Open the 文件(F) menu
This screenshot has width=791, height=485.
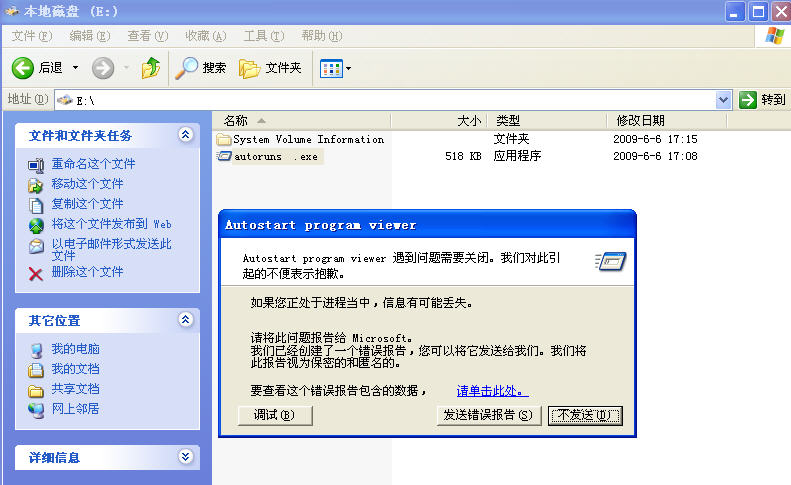(32, 36)
